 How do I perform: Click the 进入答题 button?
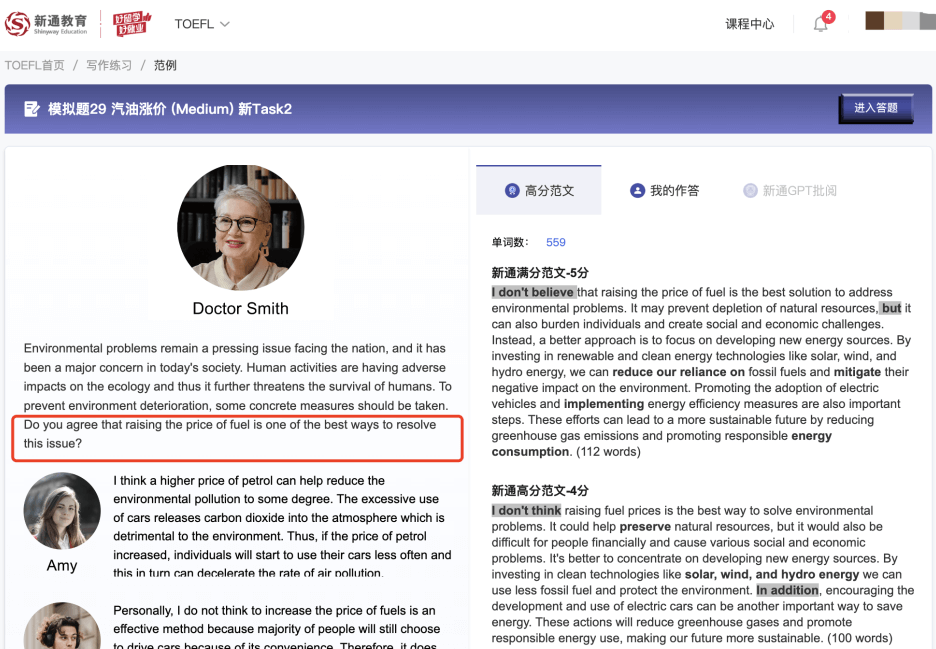tap(876, 108)
